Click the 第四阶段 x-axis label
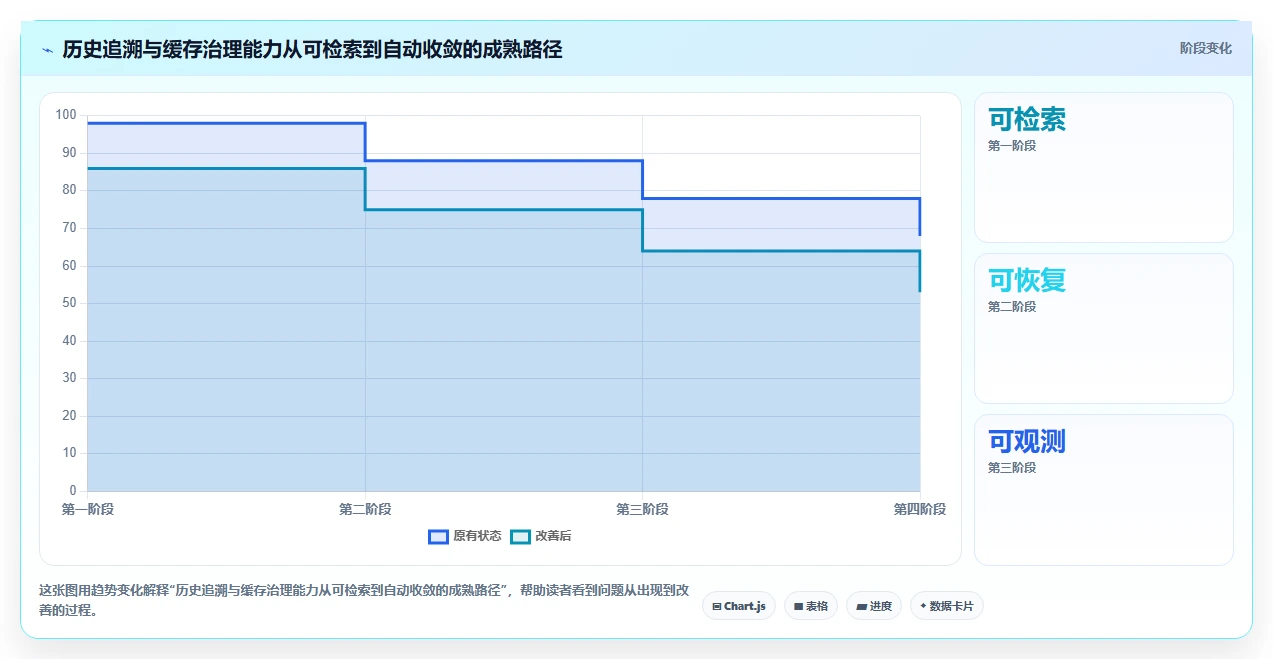1273x659 pixels. pos(920,510)
